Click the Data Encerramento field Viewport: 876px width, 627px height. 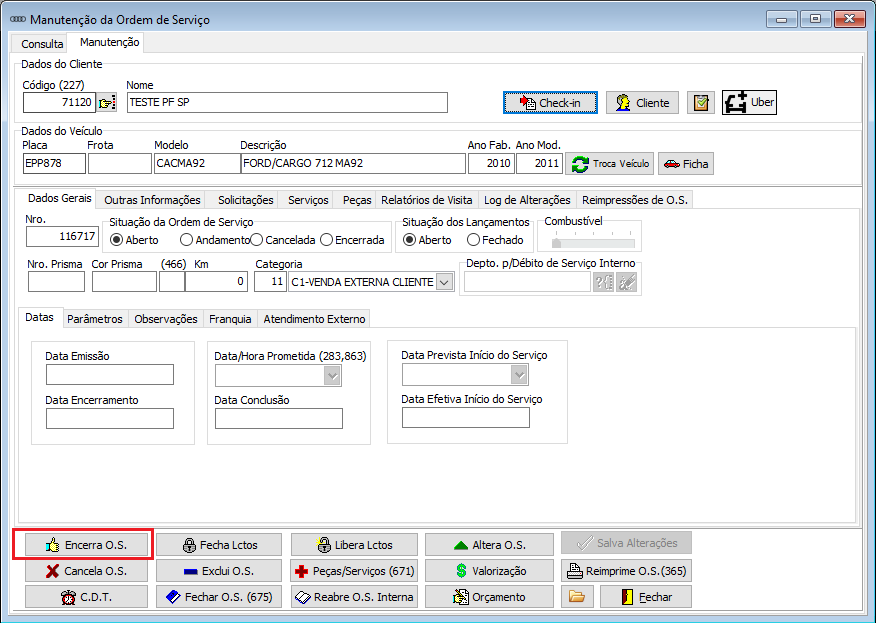[110, 419]
